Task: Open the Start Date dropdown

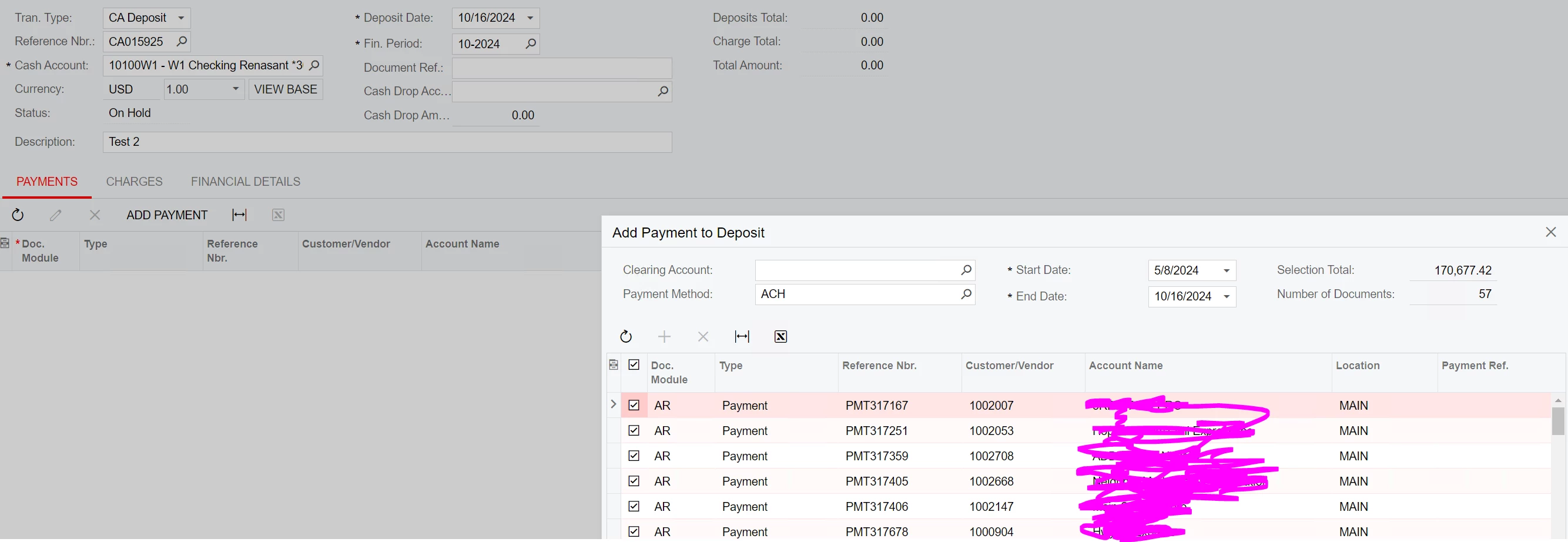Action: click(x=1227, y=270)
